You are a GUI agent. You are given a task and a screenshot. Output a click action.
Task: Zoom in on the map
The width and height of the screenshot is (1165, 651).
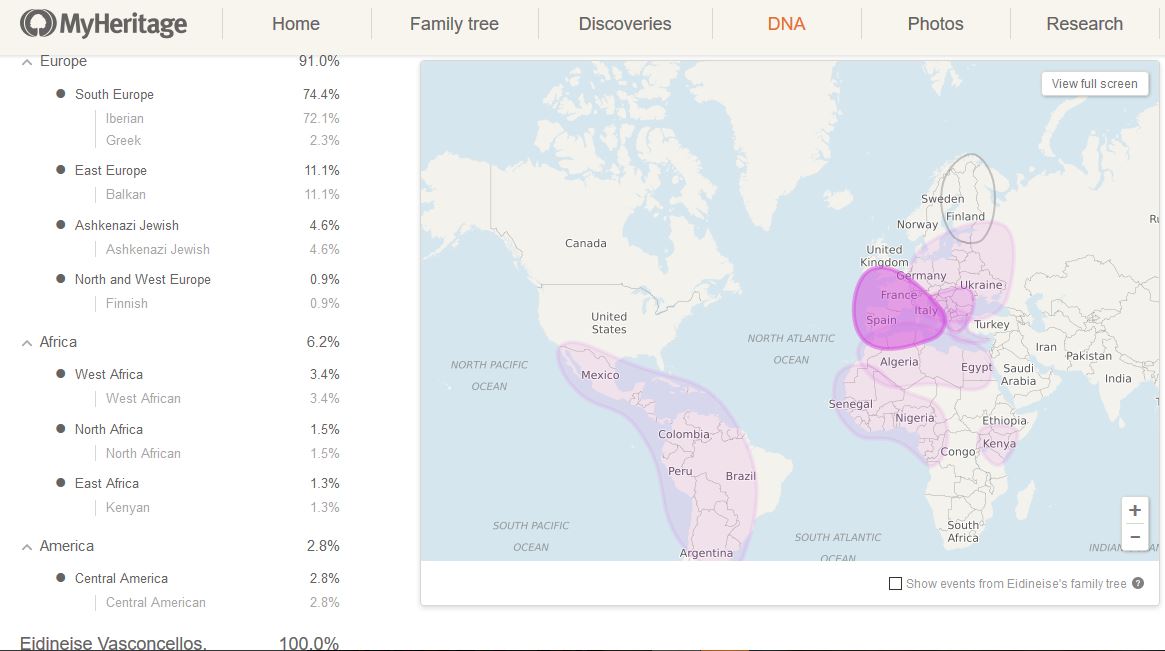coord(1134,511)
